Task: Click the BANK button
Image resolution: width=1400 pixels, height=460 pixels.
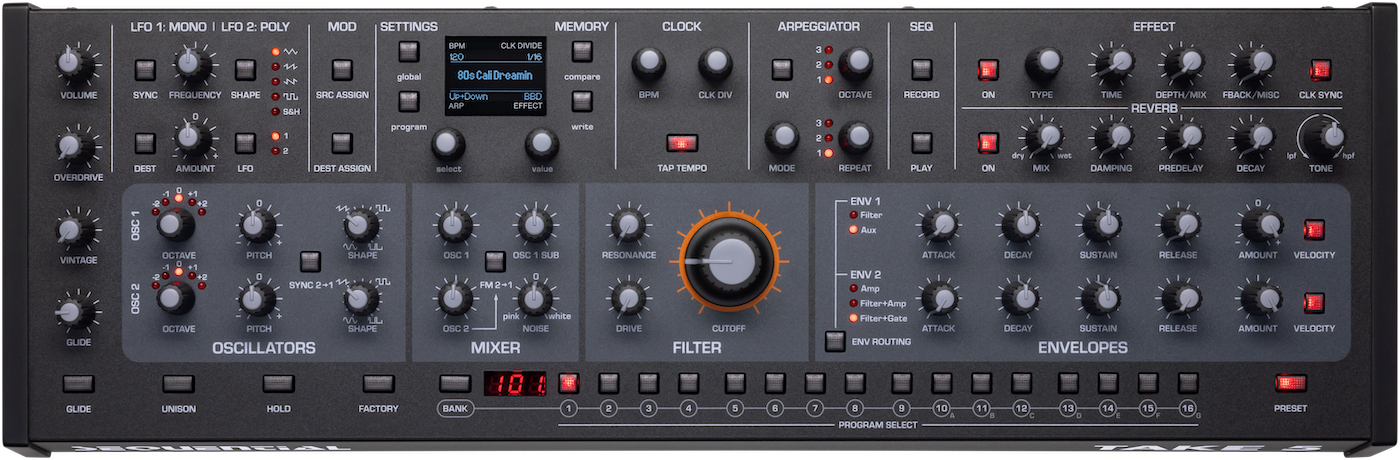Action: tap(455, 384)
